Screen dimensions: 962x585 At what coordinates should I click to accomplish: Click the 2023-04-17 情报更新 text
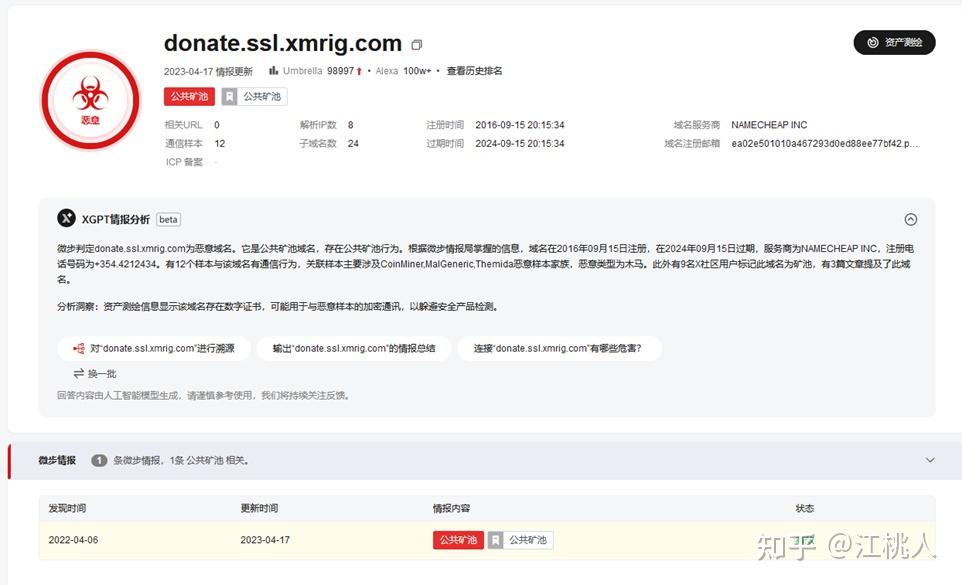(x=208, y=71)
